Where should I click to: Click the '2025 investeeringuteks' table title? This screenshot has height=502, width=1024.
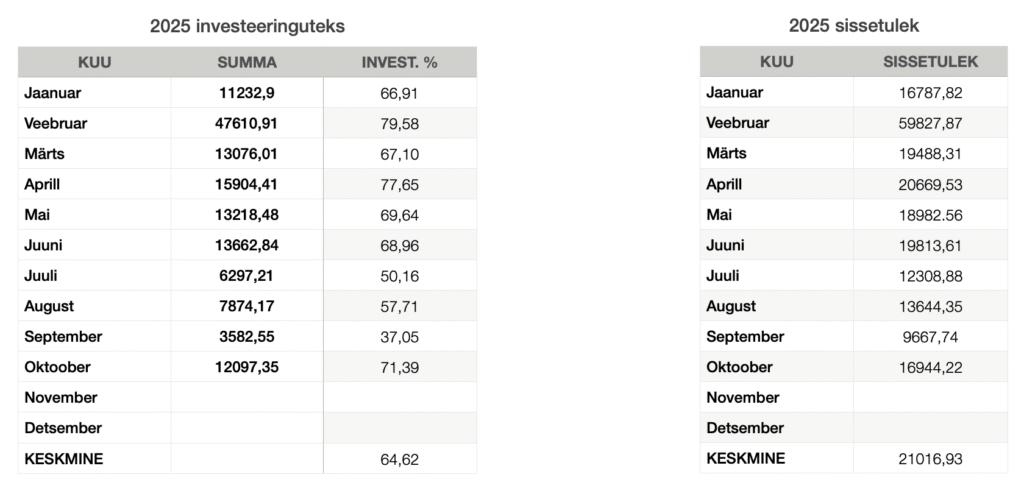(x=247, y=27)
